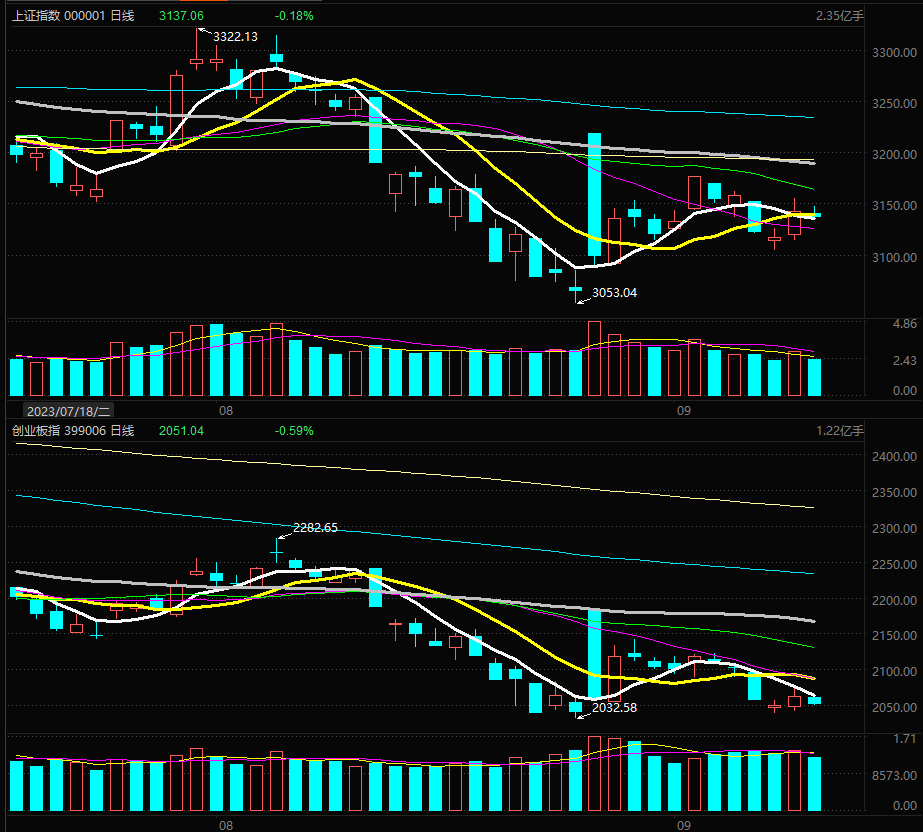This screenshot has height=832, width=923.
Task: Select the Shanghai index price 3137.06
Action: coord(181,16)
